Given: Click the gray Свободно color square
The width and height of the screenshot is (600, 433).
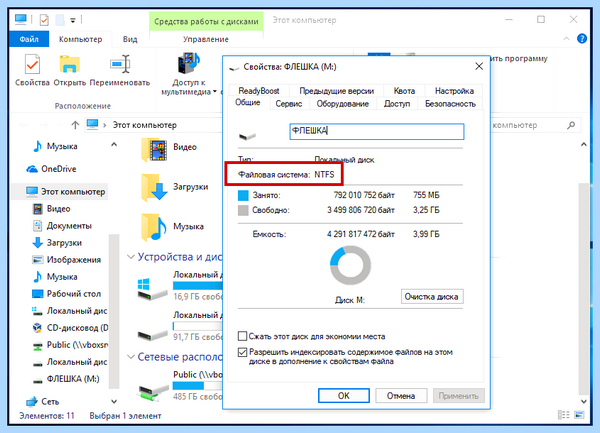Looking at the screenshot, I should (243, 210).
